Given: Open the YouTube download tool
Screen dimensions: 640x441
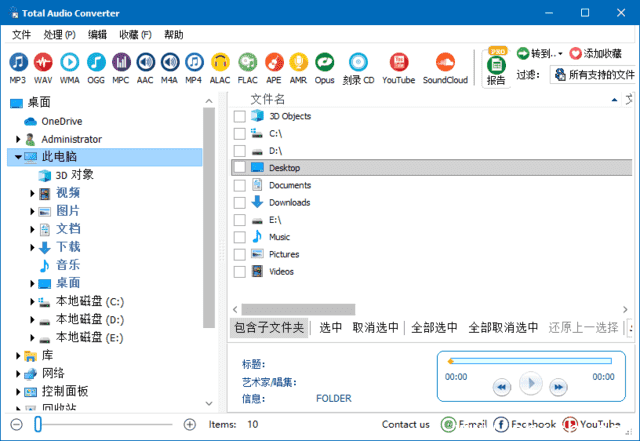Looking at the screenshot, I should pyautogui.click(x=398, y=64).
